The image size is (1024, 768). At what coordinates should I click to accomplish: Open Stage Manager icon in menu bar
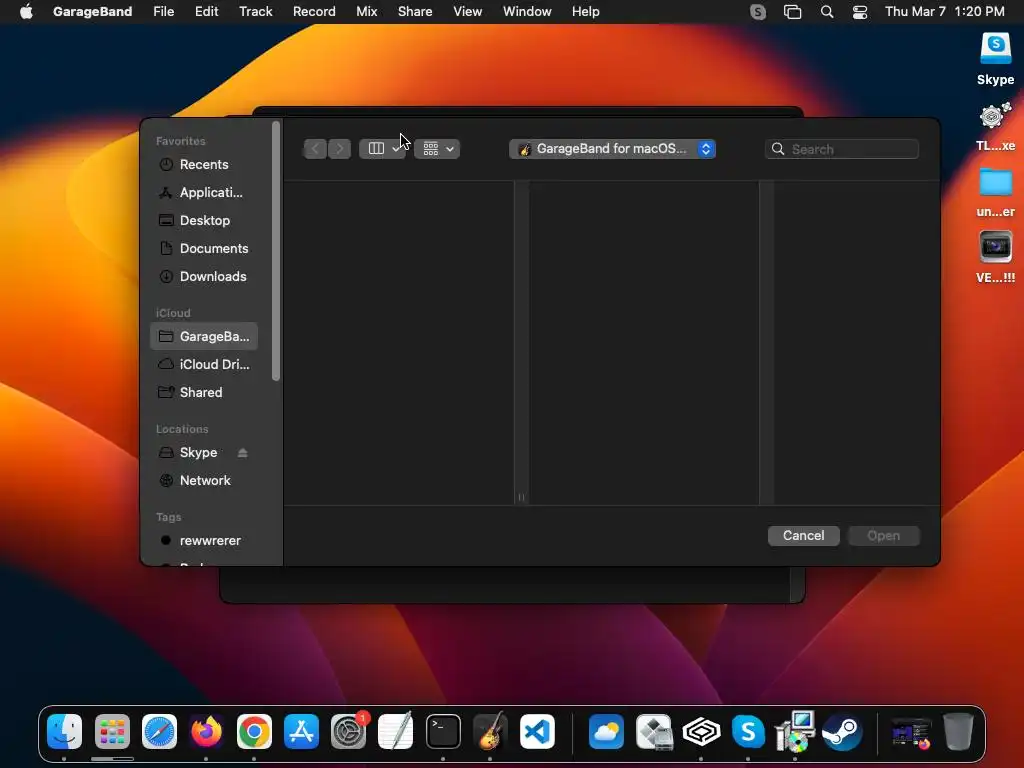coord(792,12)
